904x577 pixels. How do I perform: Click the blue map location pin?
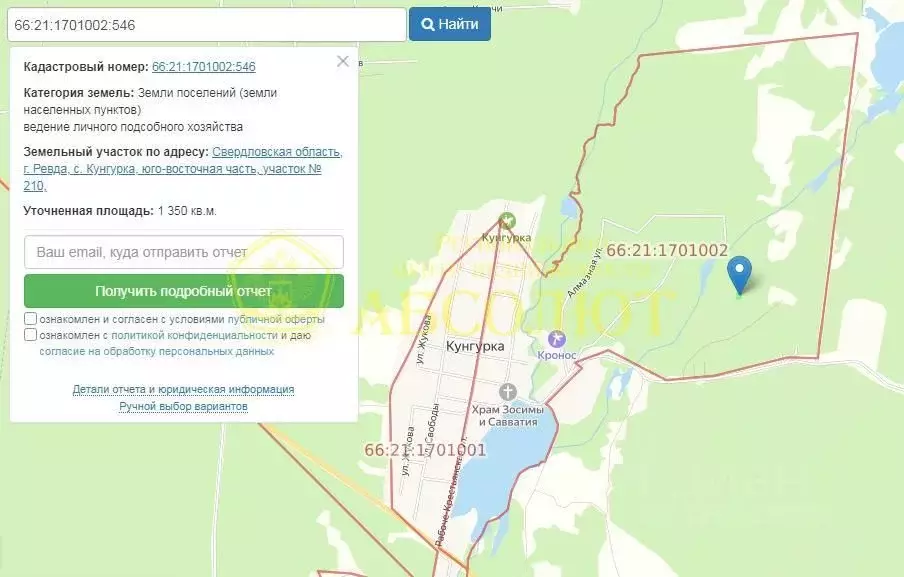pos(739,273)
